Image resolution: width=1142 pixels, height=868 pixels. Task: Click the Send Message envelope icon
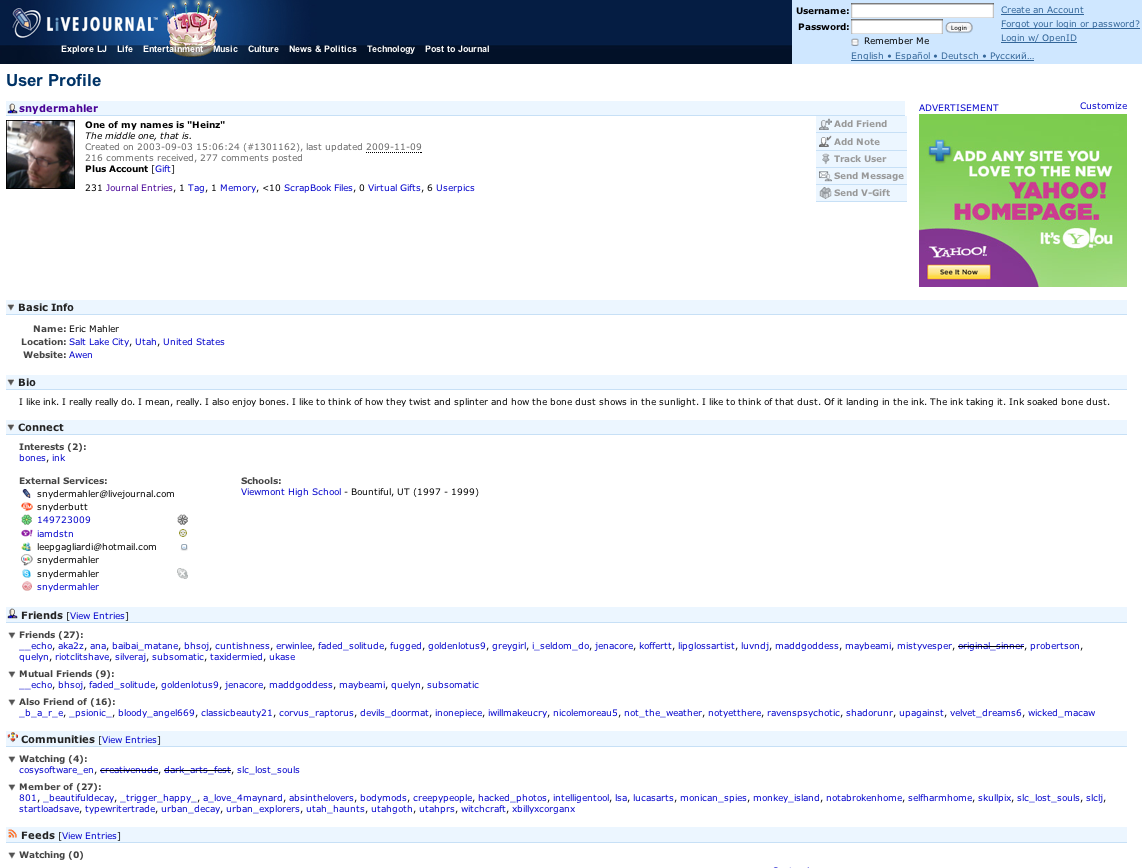824,175
